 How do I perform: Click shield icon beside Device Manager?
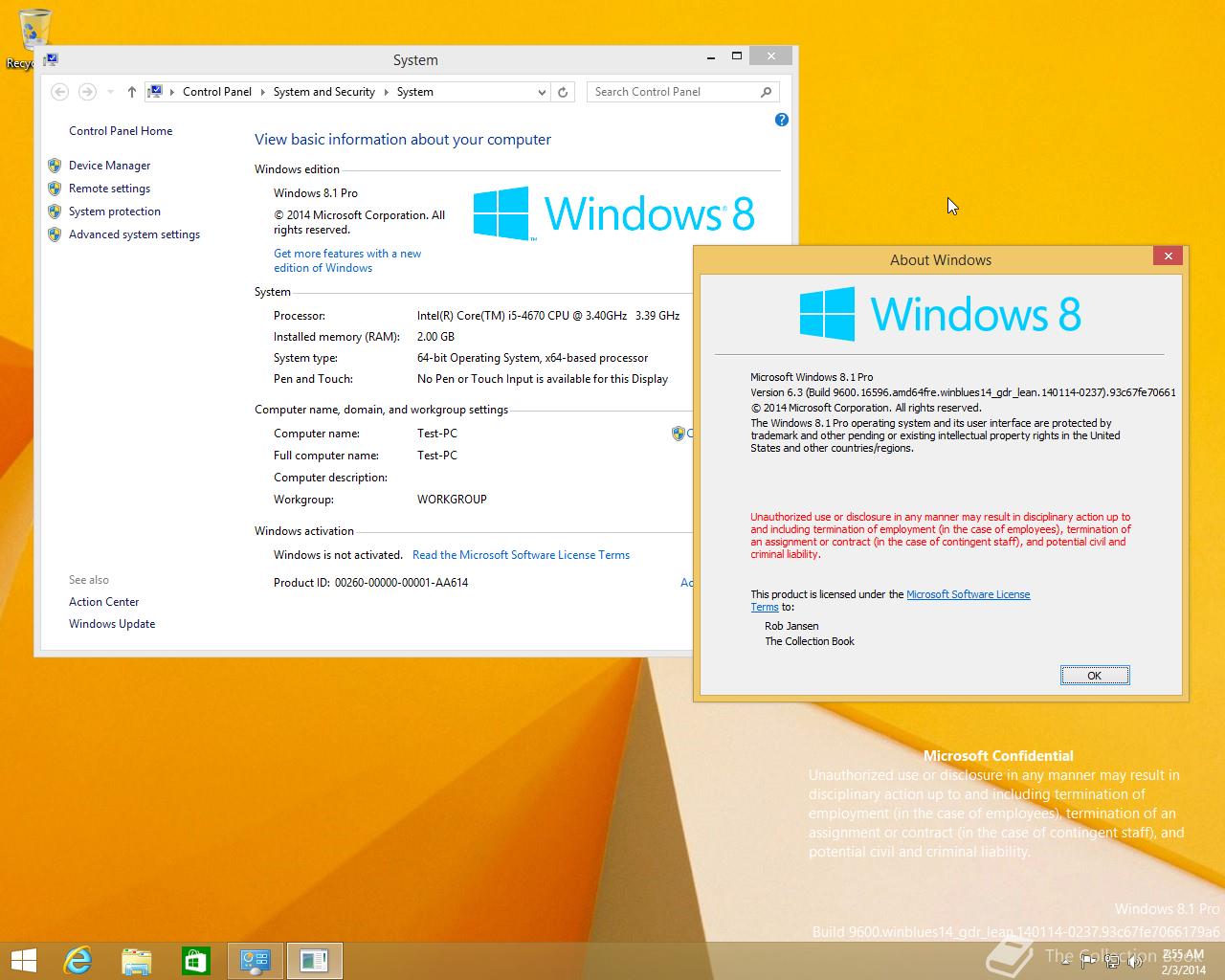click(55, 166)
